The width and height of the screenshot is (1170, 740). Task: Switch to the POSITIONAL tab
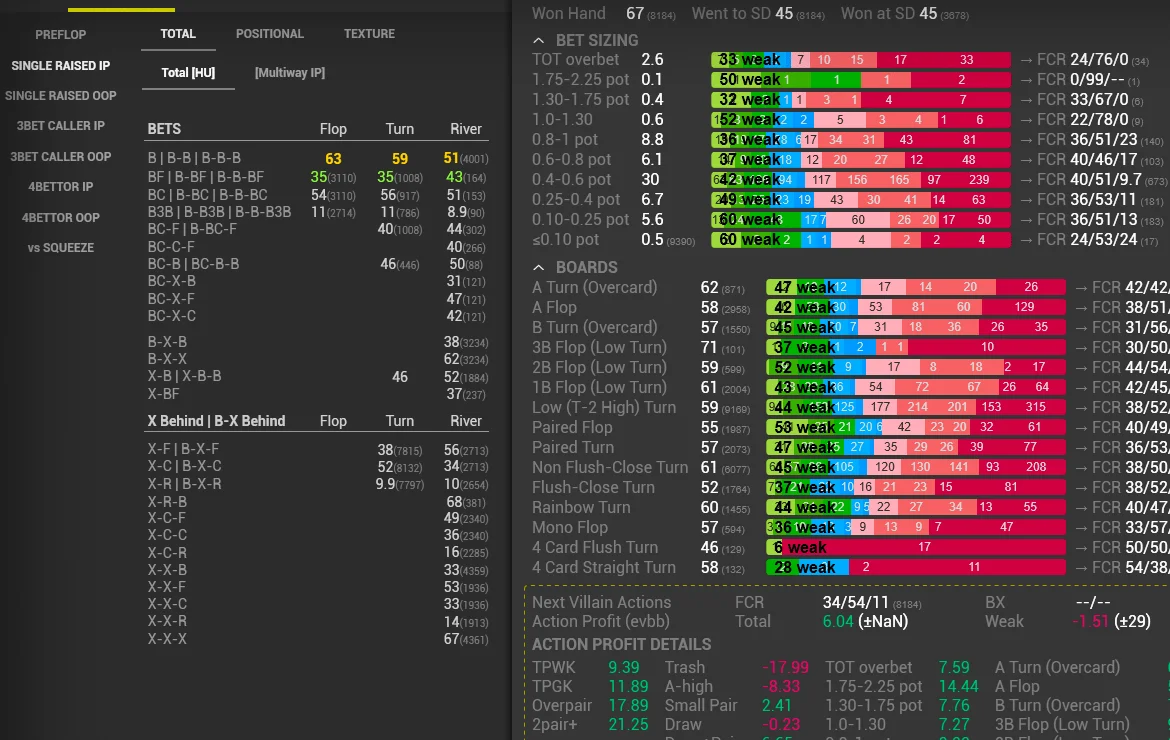(269, 34)
